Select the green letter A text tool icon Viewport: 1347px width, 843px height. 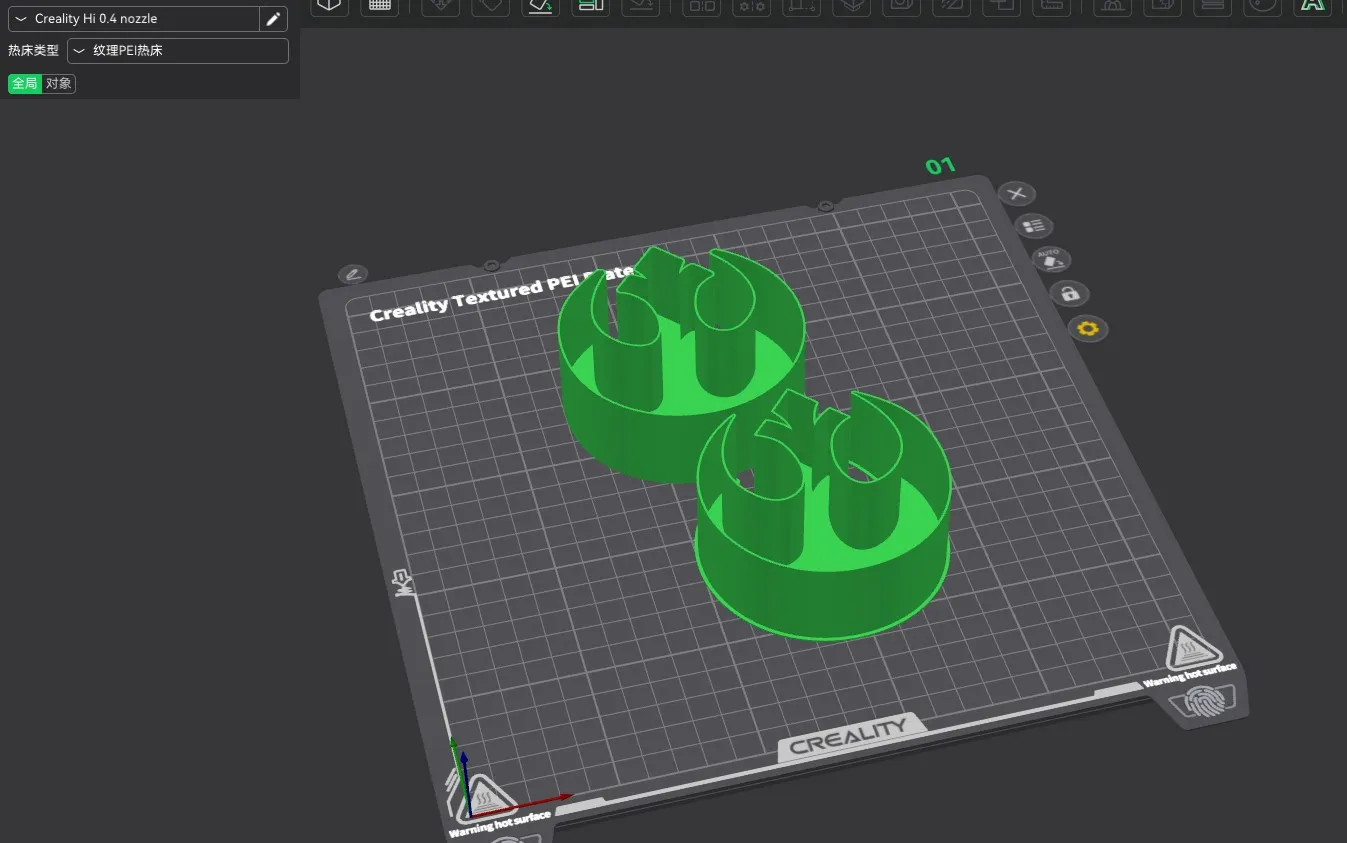(x=1312, y=5)
